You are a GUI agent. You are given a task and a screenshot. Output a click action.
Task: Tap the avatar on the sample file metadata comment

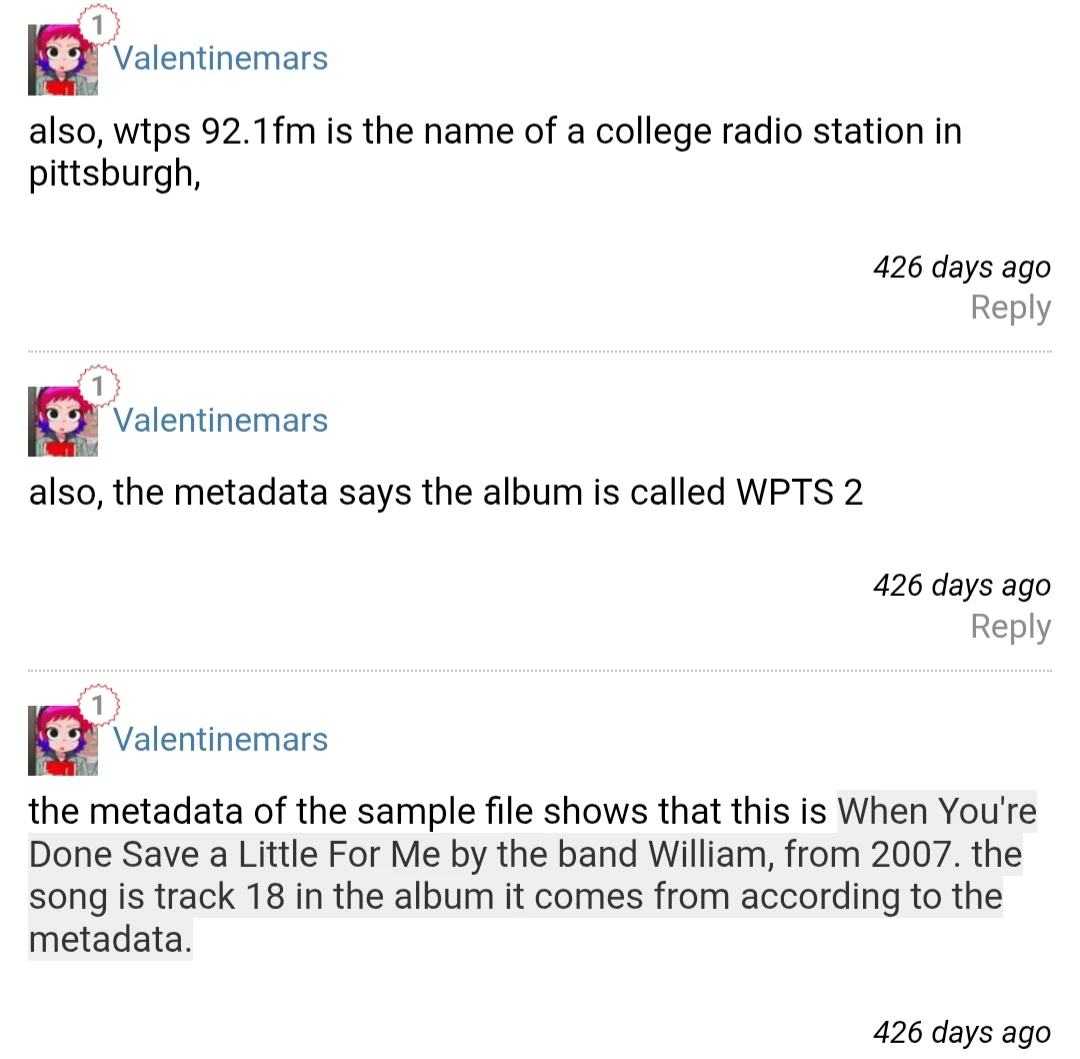[62, 742]
